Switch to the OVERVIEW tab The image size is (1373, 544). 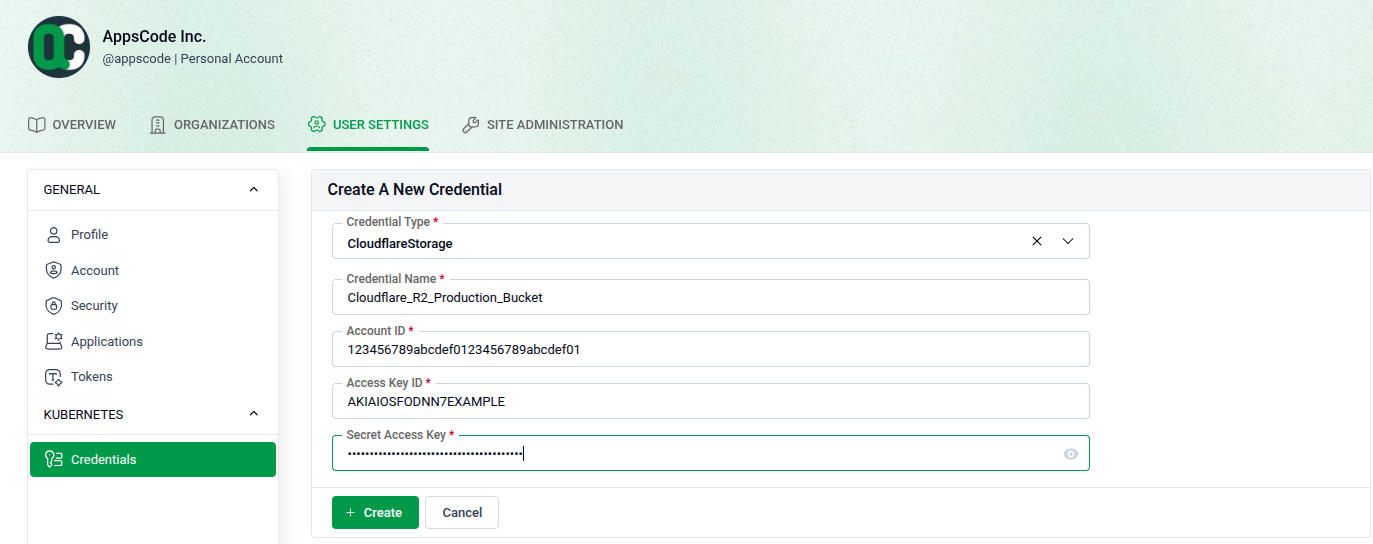(72, 125)
